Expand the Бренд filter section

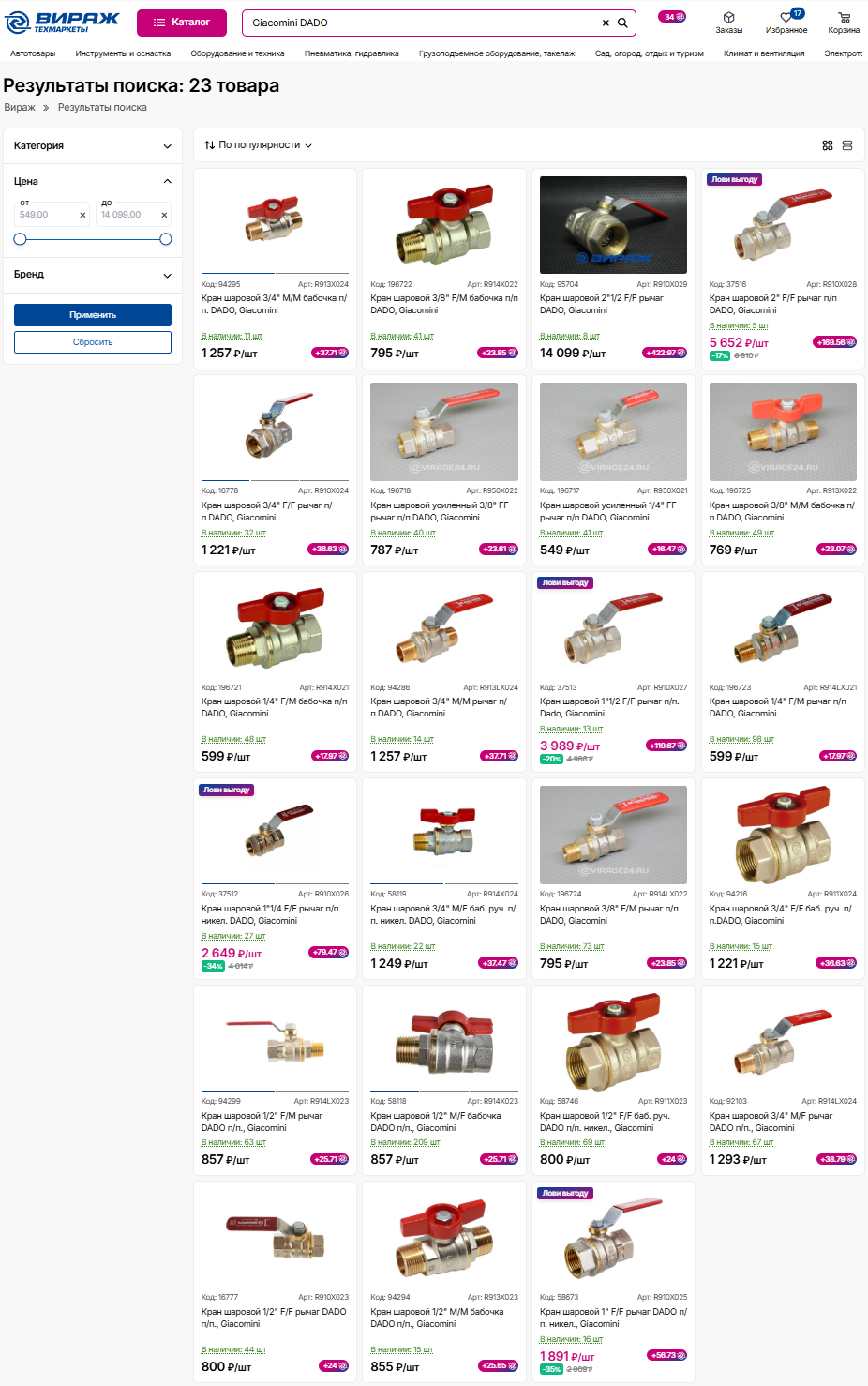click(x=93, y=275)
